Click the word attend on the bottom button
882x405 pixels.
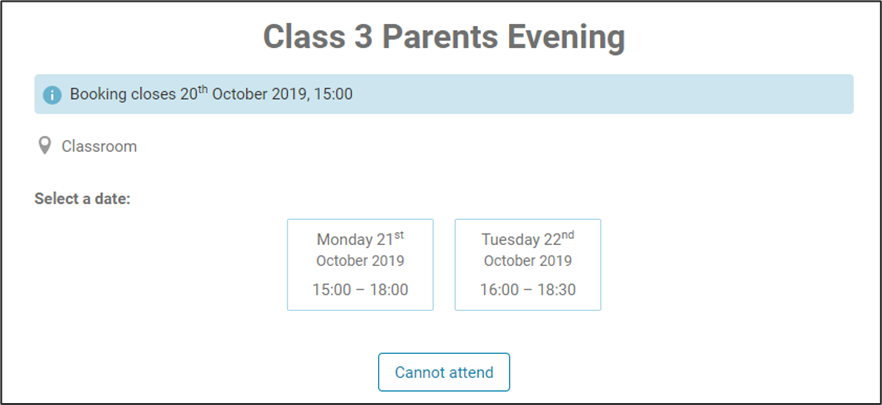(468, 372)
